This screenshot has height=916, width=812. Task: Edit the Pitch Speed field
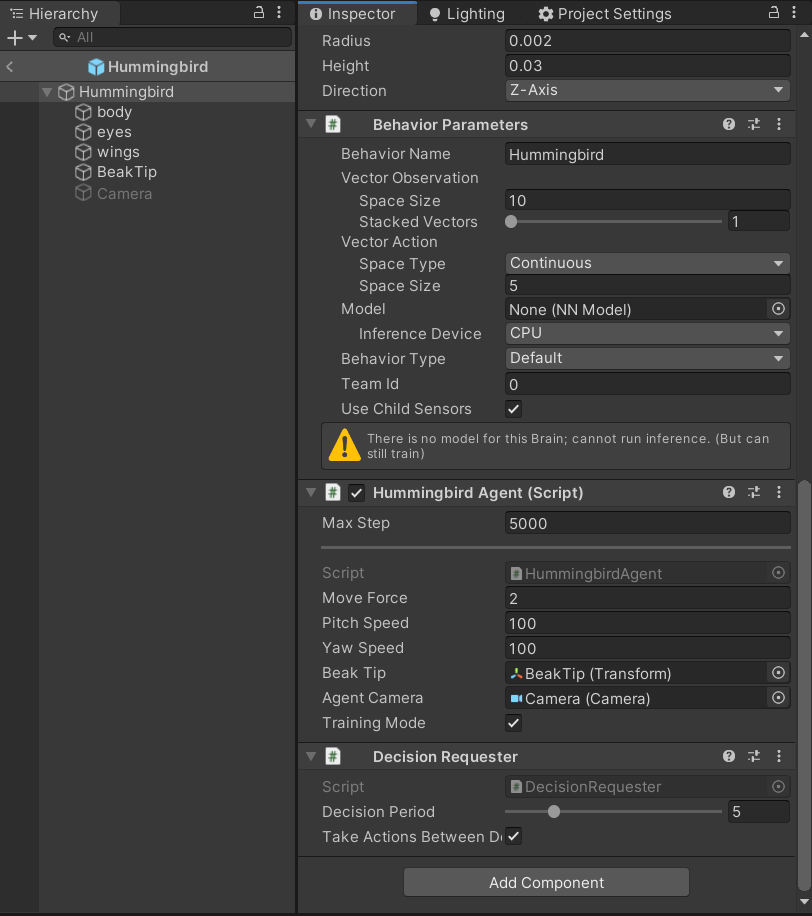point(647,623)
